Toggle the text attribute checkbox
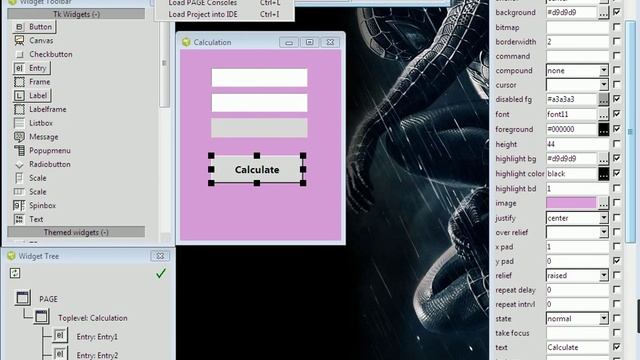 click(616, 347)
